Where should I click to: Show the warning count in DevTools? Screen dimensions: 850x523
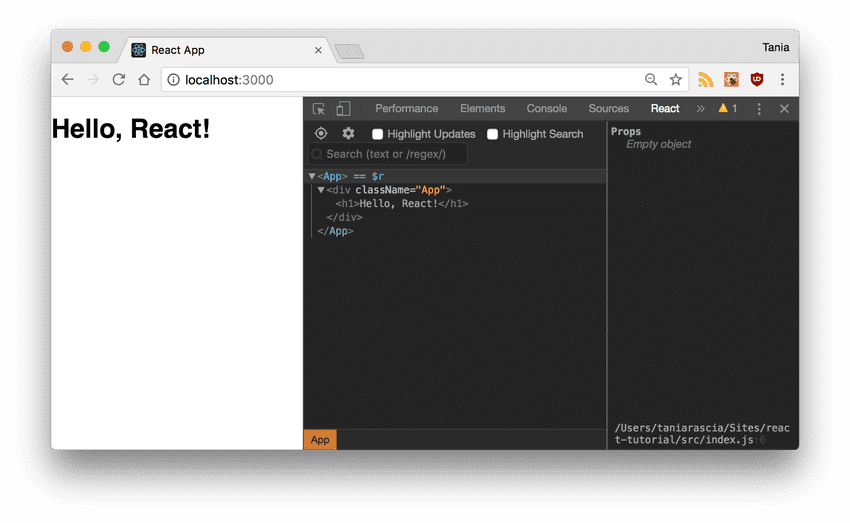click(x=727, y=108)
